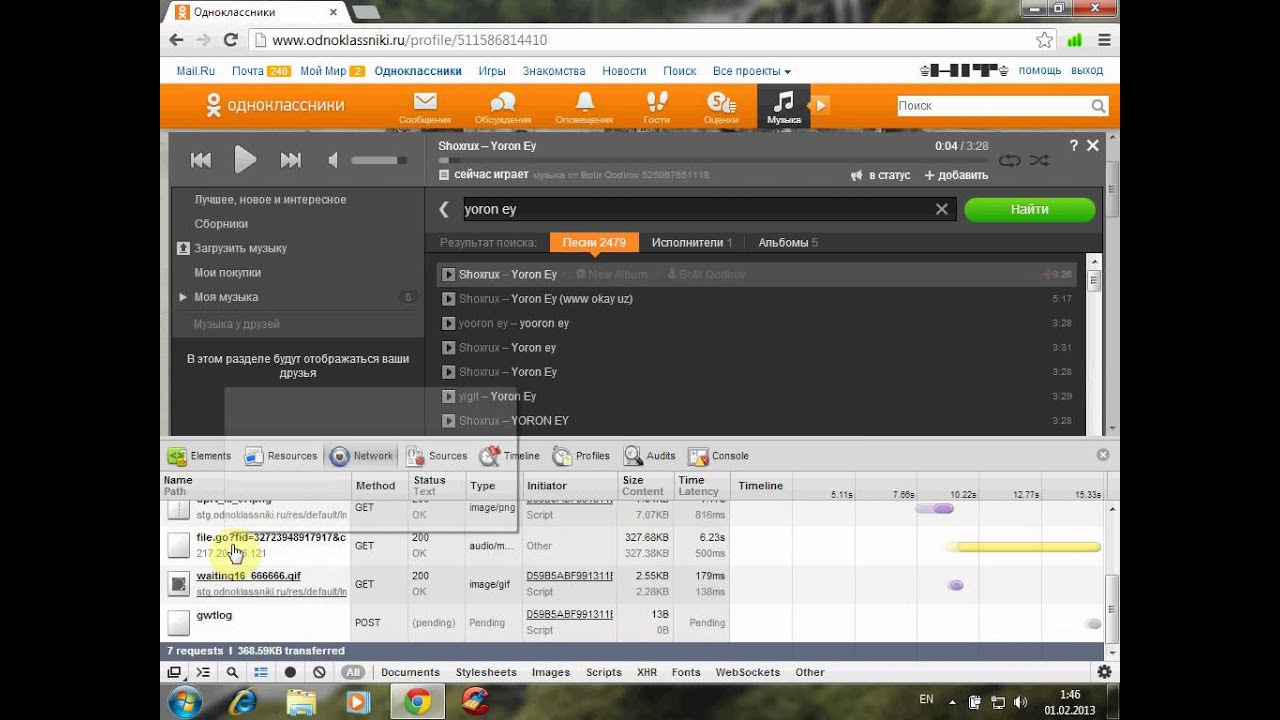This screenshot has width=1280, height=720.
Task: Skip to next track
Action: tap(291, 160)
